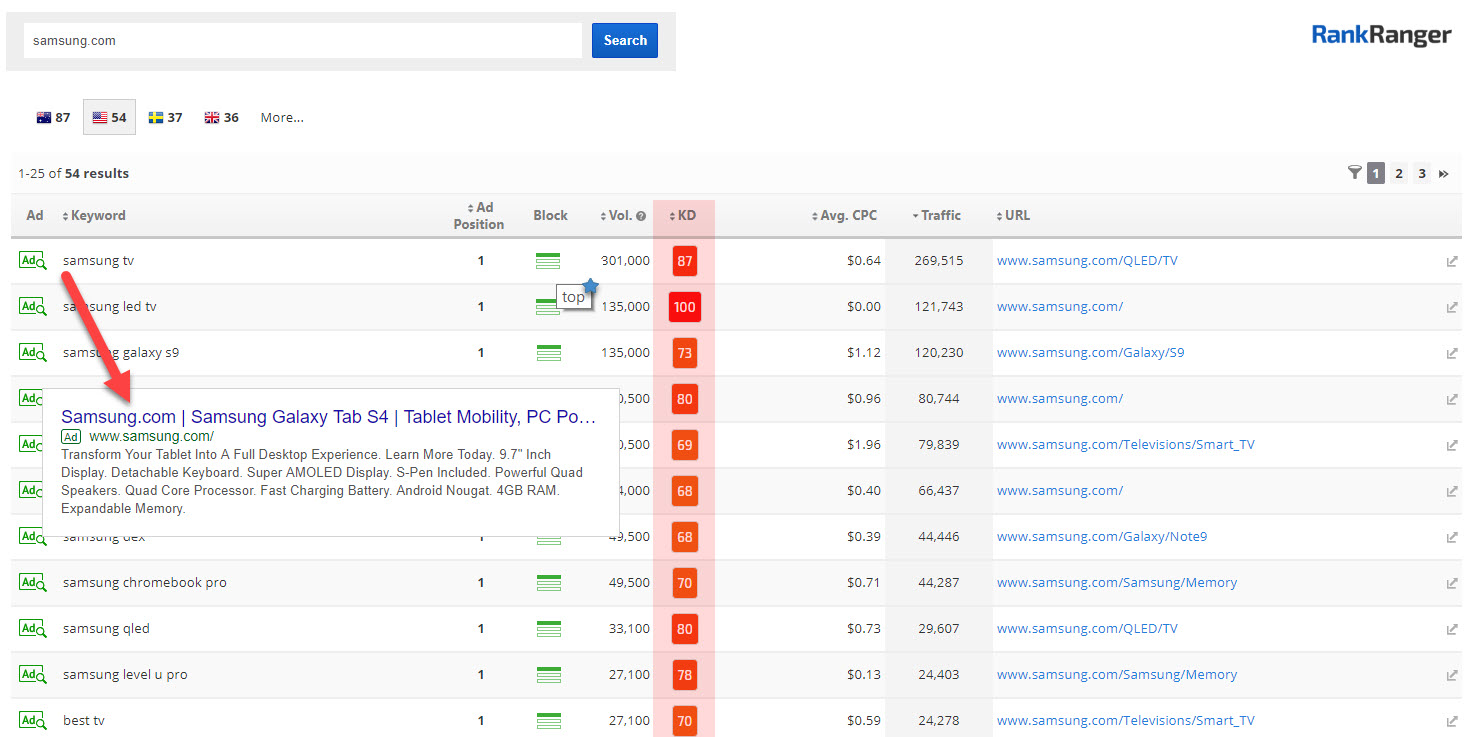Switch to the Sweden flag tab with 37
Image resolution: width=1476 pixels, height=737 pixels.
(165, 117)
